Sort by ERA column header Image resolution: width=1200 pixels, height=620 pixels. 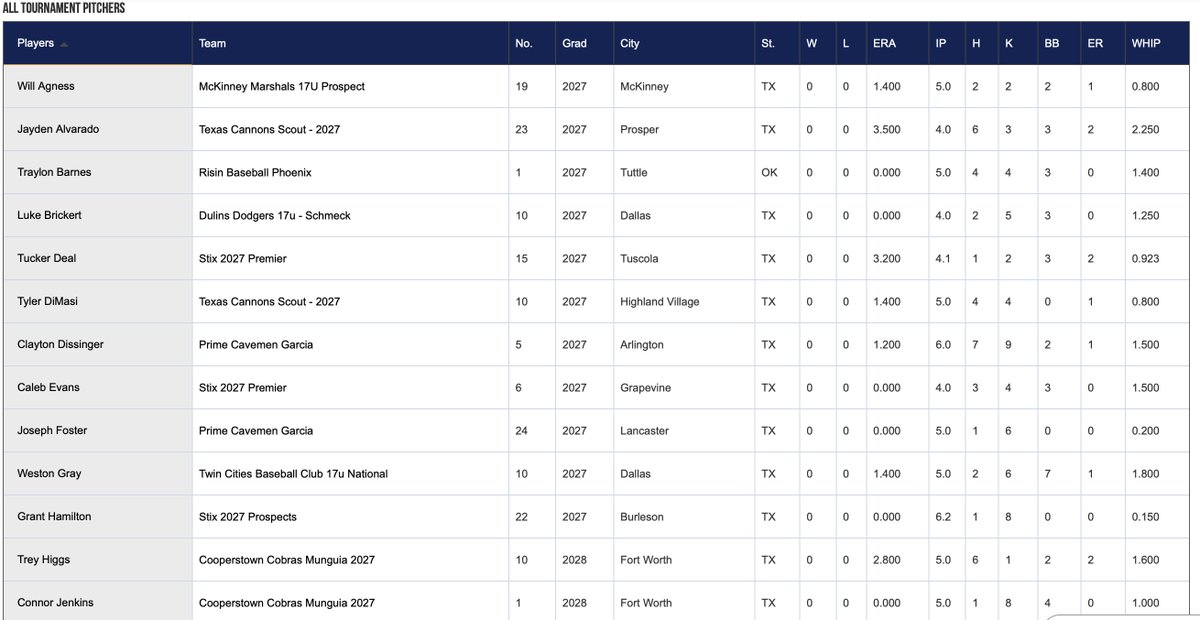884,44
